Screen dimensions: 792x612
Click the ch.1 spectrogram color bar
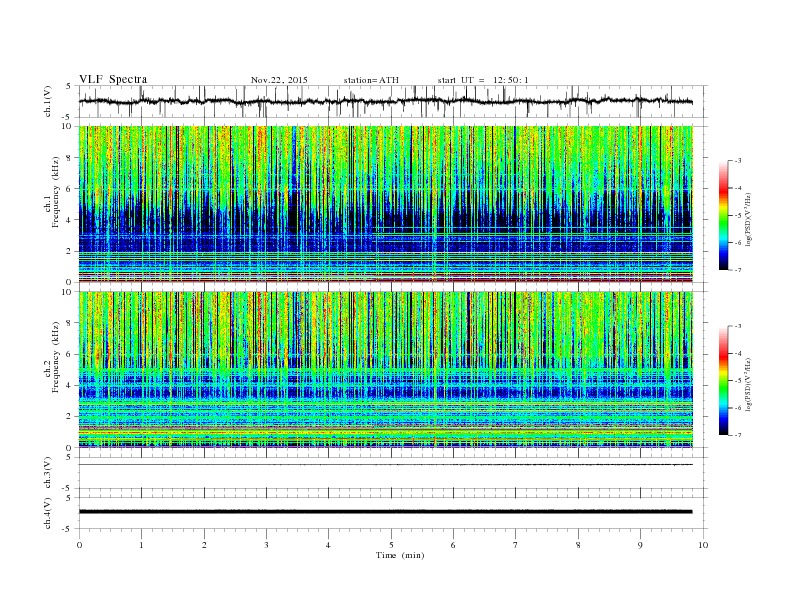coord(723,216)
